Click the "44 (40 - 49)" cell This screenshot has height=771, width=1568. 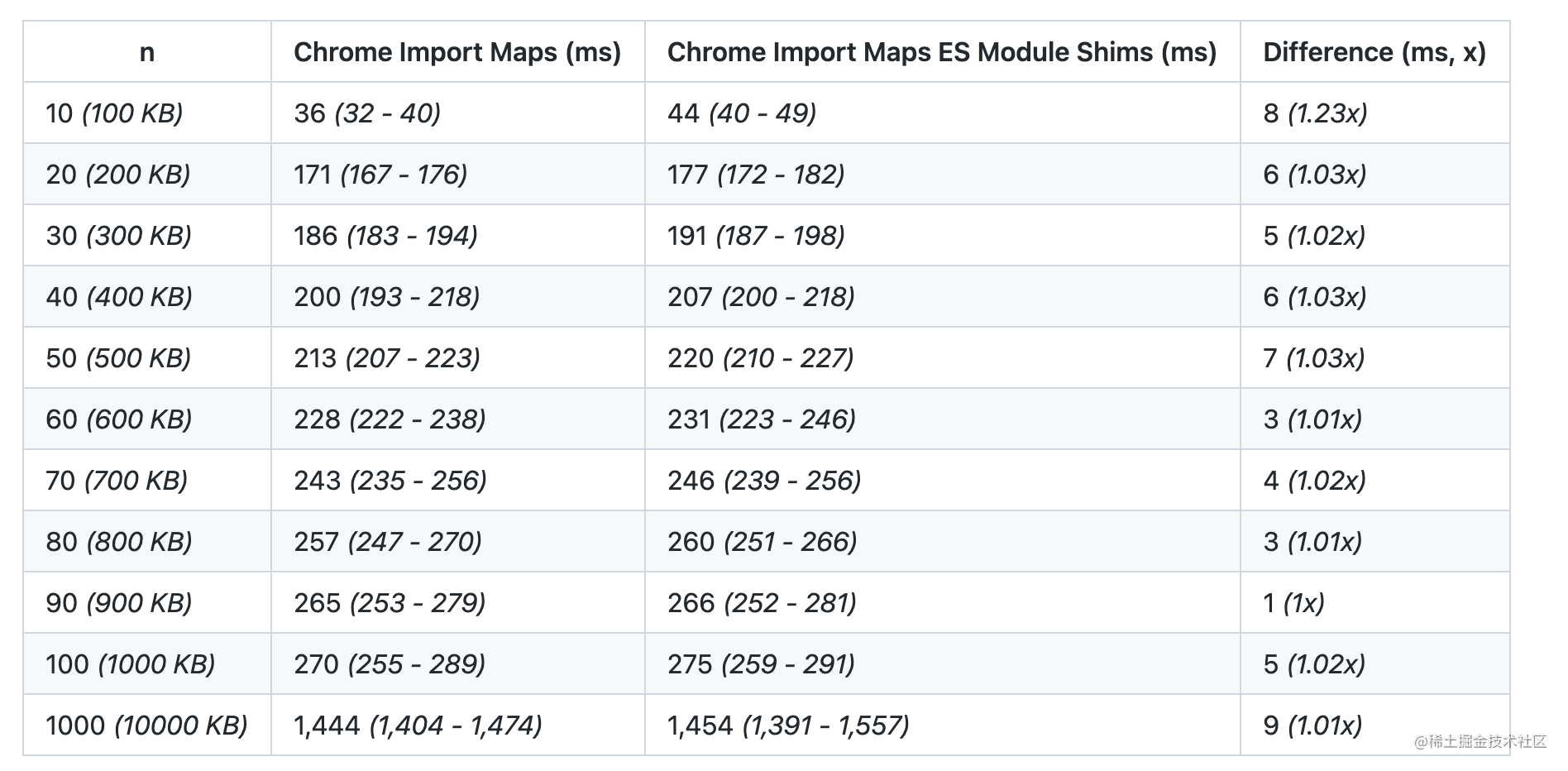click(x=742, y=113)
